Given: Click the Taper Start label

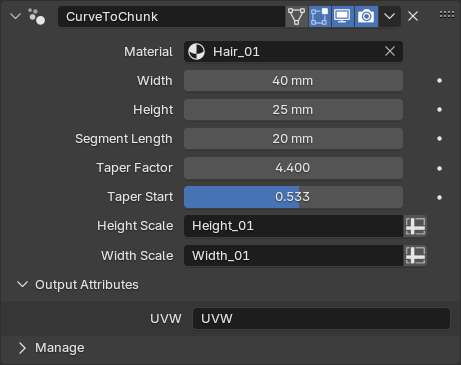Looking at the screenshot, I should (140, 197).
